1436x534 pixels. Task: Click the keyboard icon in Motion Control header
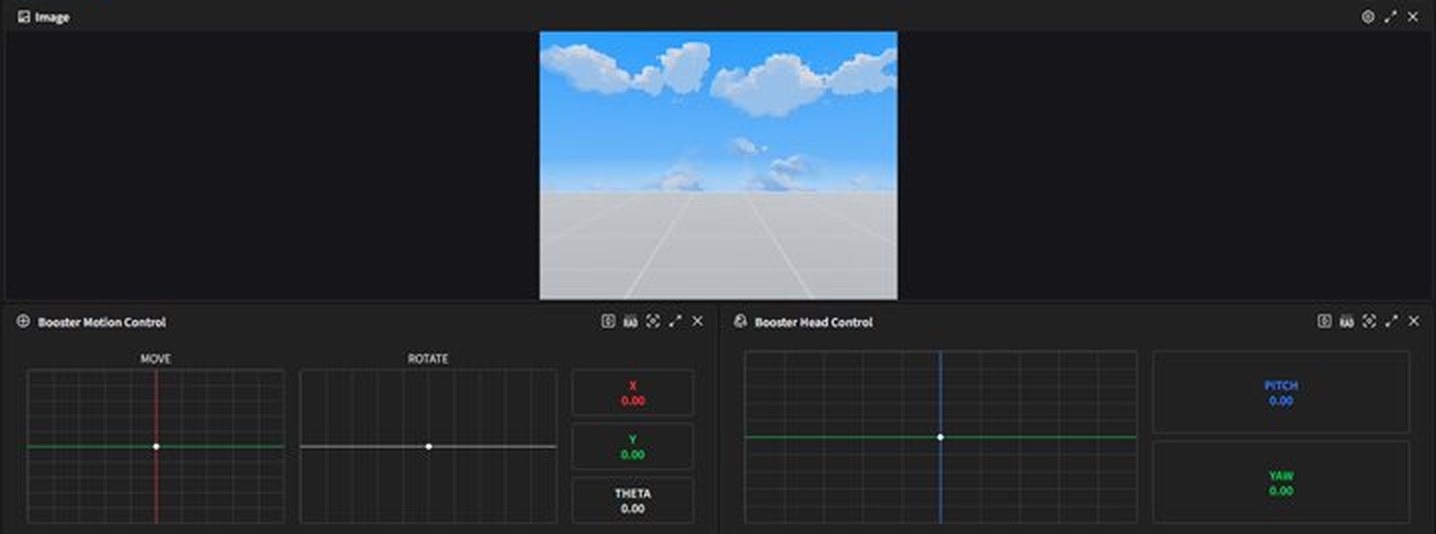pos(630,321)
